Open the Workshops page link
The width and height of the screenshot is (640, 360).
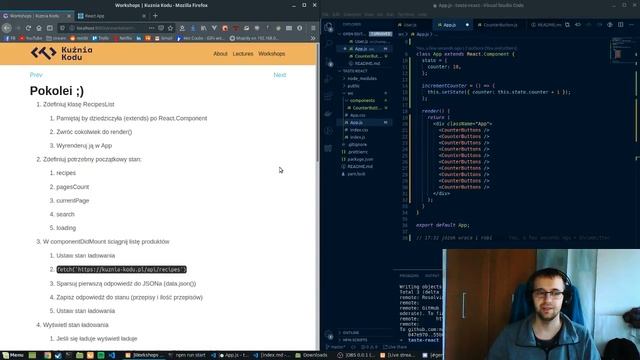click(x=271, y=53)
